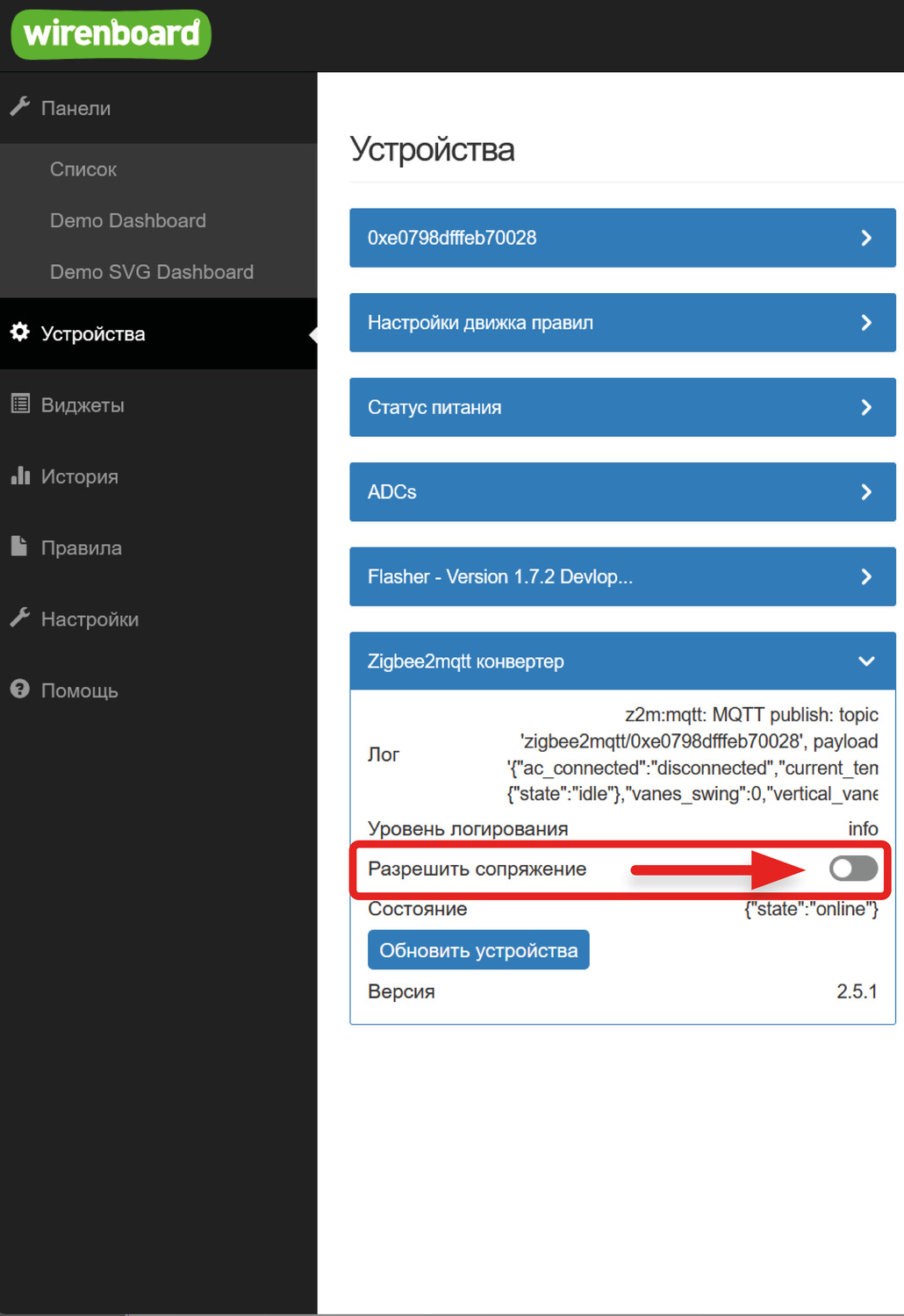Viewport: 904px width, 1316px height.
Task: Expand the 0xe0798dfffeb70028 device panel
Action: (x=622, y=238)
